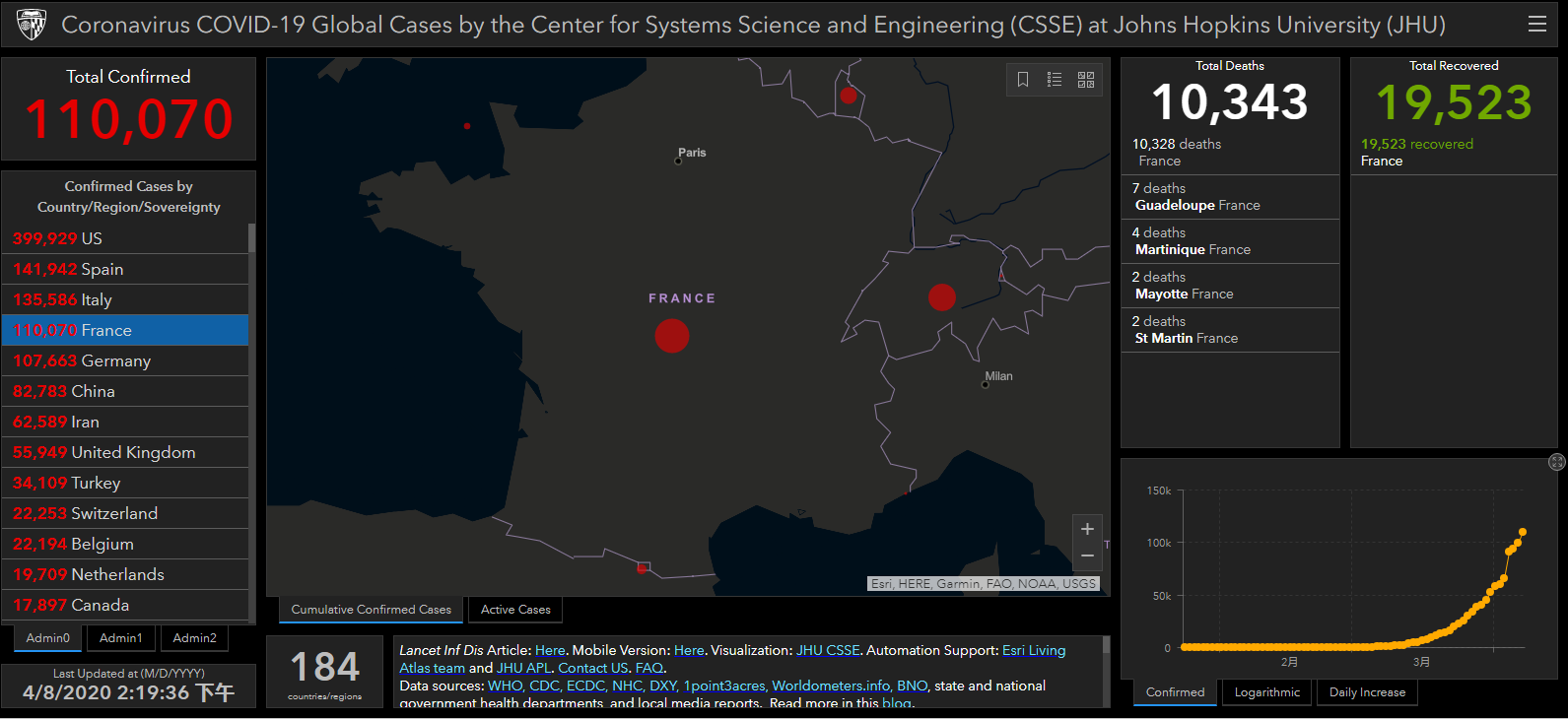Viewport: 1568px width, 719px height.
Task: Open the map bookmarks icon
Action: point(1023,80)
